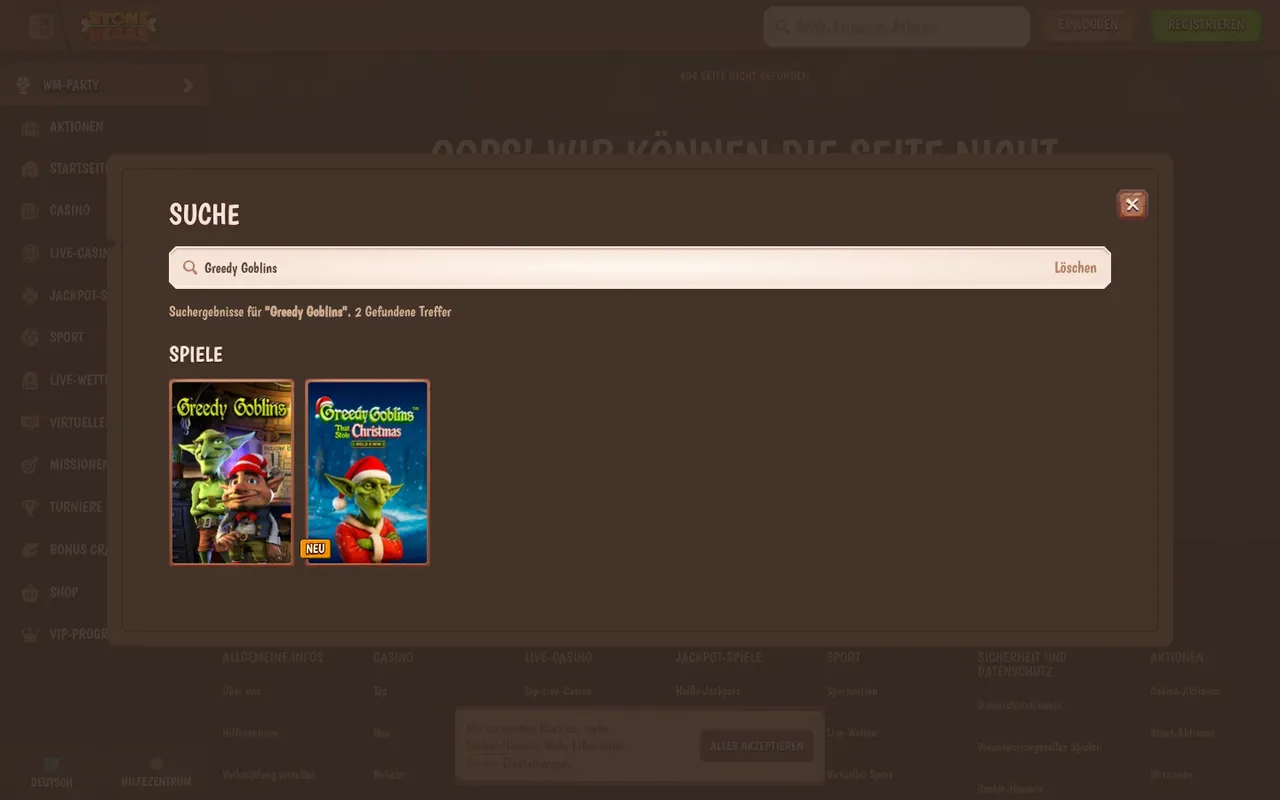The width and height of the screenshot is (1280, 800).
Task: Click the Turniere trophy icon
Action: tap(30, 507)
